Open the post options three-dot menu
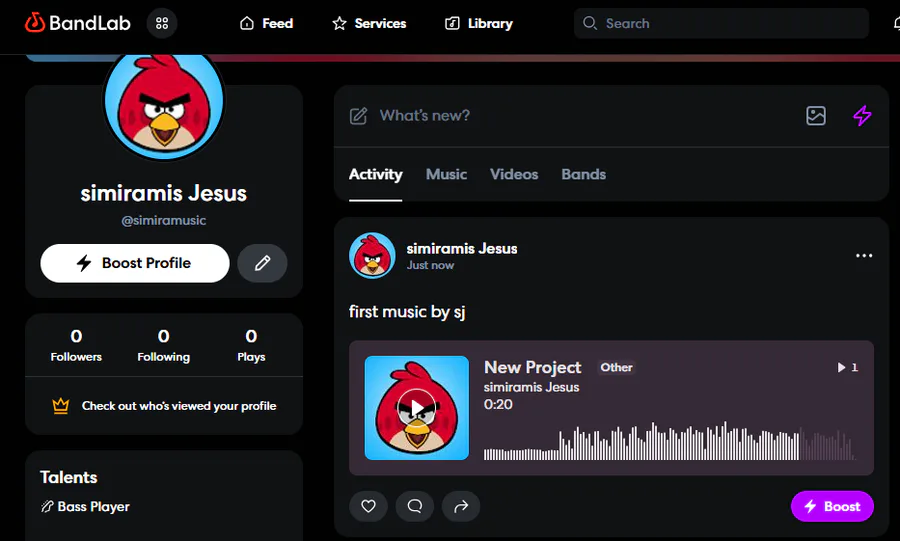The height and width of the screenshot is (541, 900). [864, 255]
